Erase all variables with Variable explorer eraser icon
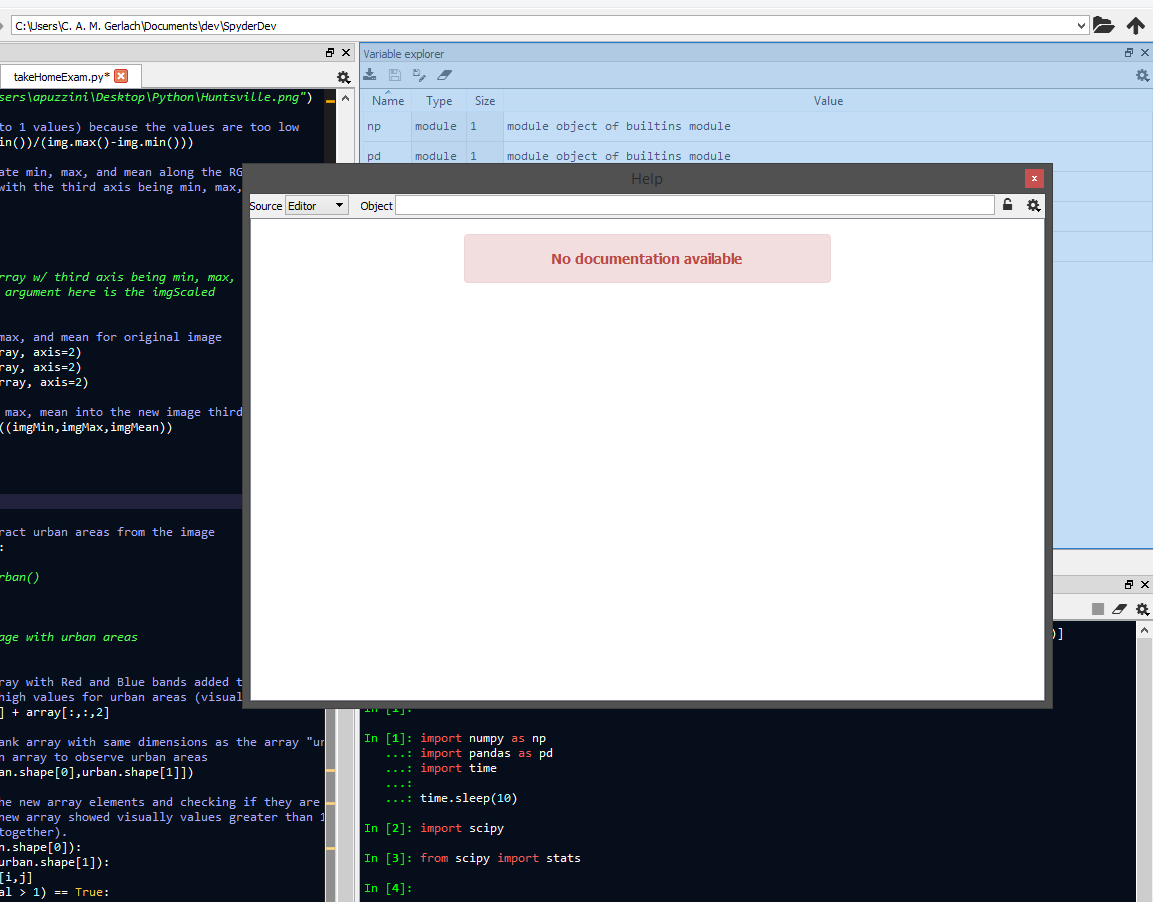1153x902 pixels. point(444,74)
